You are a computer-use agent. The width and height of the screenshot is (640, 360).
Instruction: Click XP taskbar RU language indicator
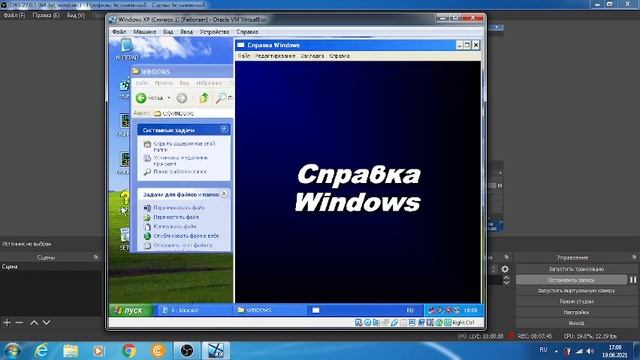410,310
